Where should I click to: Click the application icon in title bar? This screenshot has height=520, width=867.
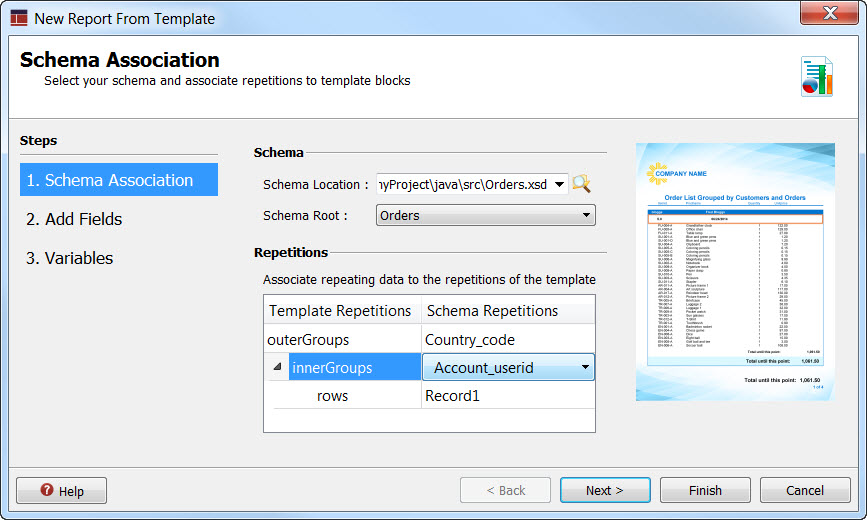(x=19, y=18)
